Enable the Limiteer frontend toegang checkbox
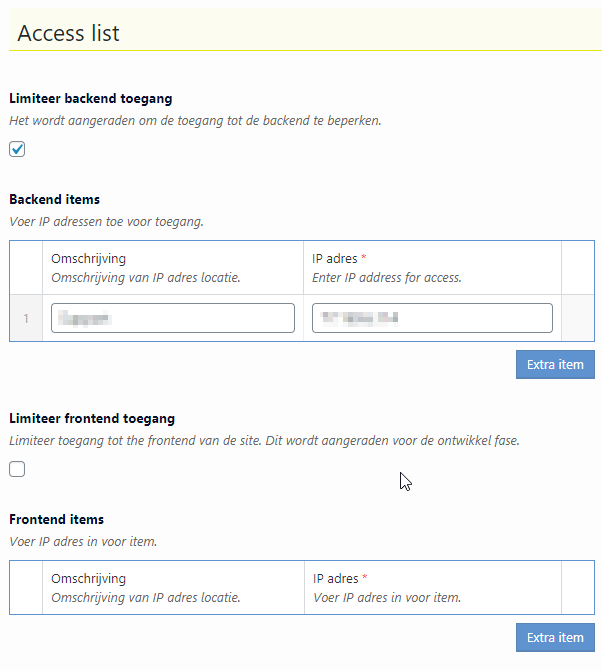The width and height of the screenshot is (602, 671). pyautogui.click(x=17, y=469)
